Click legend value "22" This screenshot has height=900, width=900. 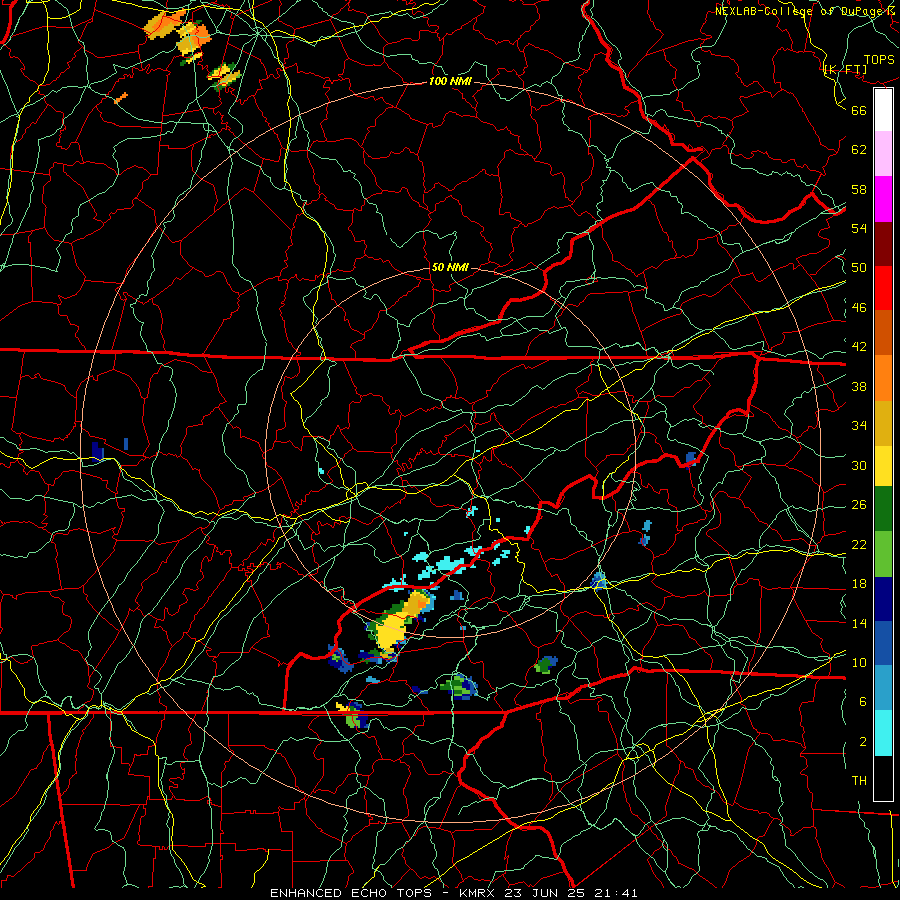859,544
